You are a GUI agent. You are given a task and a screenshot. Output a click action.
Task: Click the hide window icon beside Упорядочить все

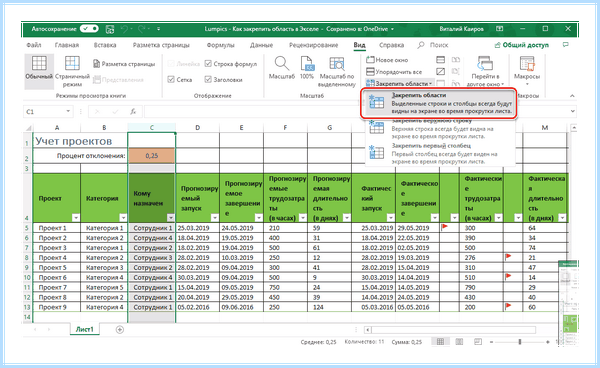click(x=440, y=72)
